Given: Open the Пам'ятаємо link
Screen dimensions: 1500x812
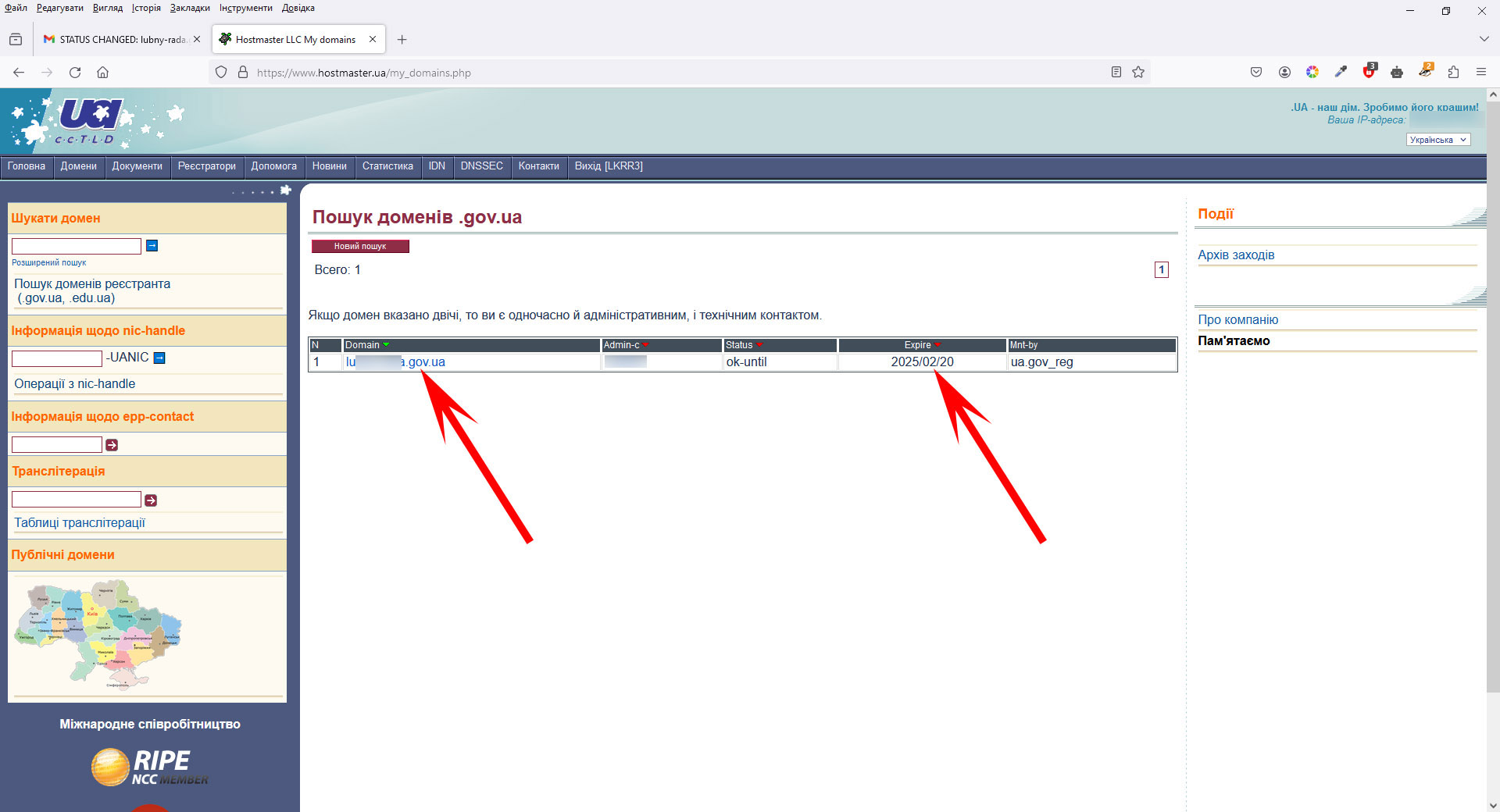Looking at the screenshot, I should coord(1234,341).
